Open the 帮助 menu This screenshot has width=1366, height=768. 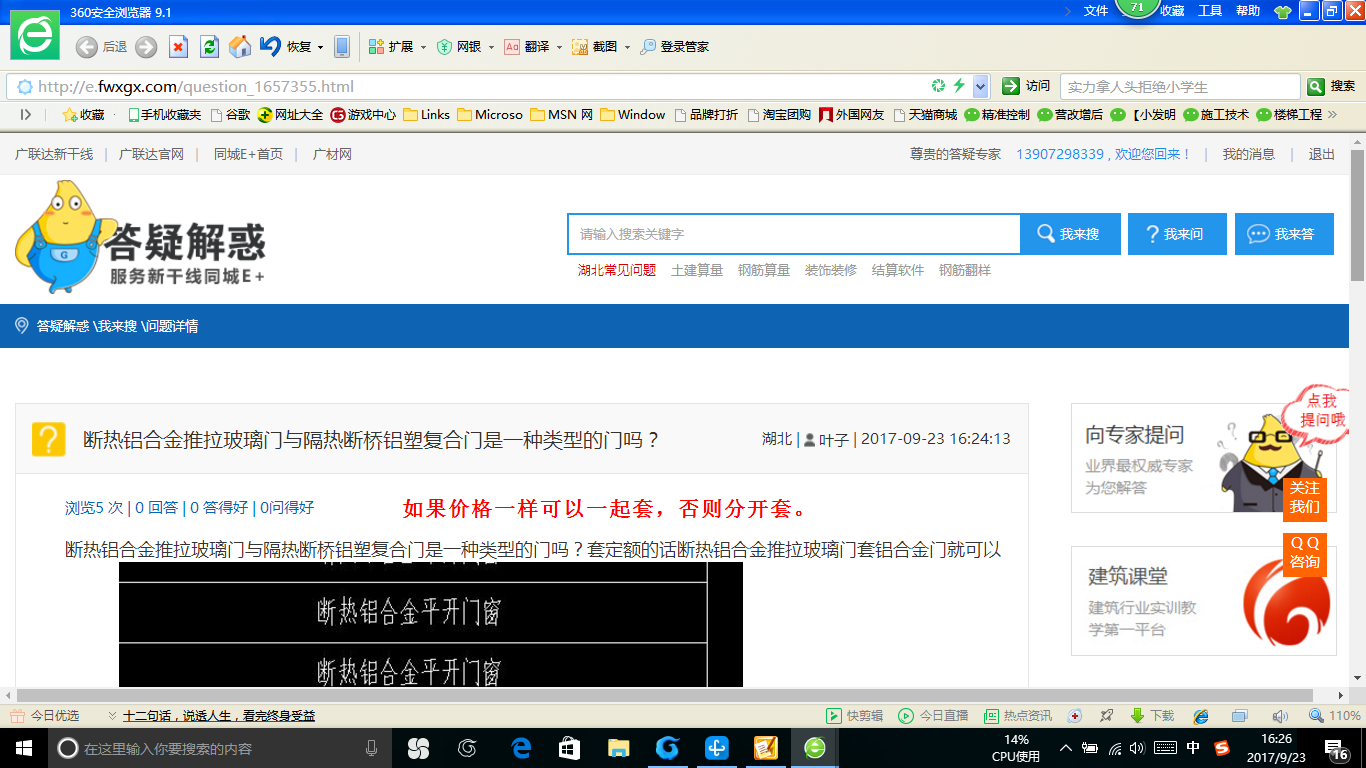[x=1248, y=11]
